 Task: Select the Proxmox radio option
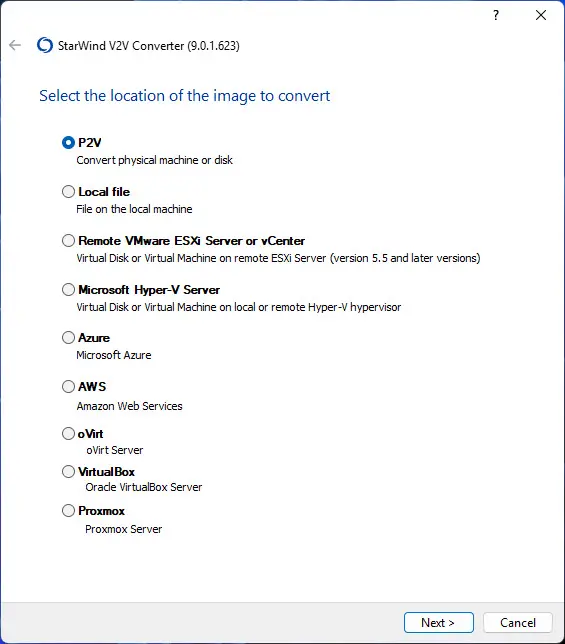tap(68, 511)
